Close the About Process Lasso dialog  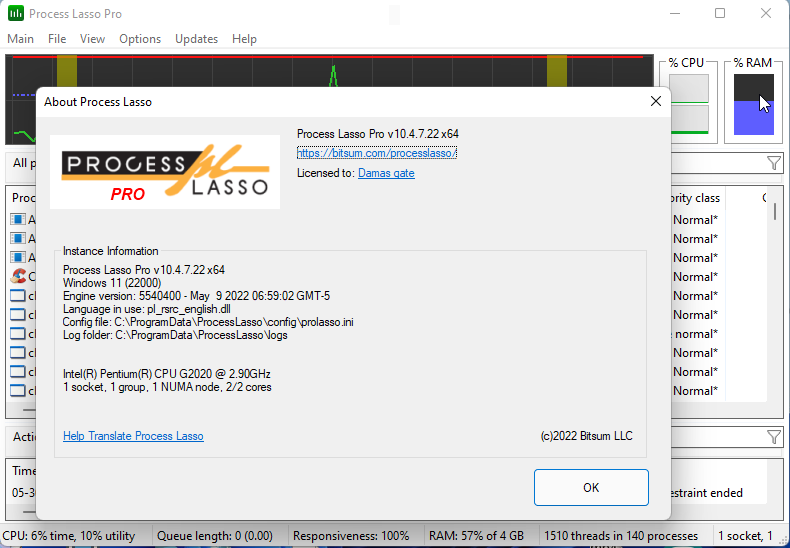click(655, 101)
